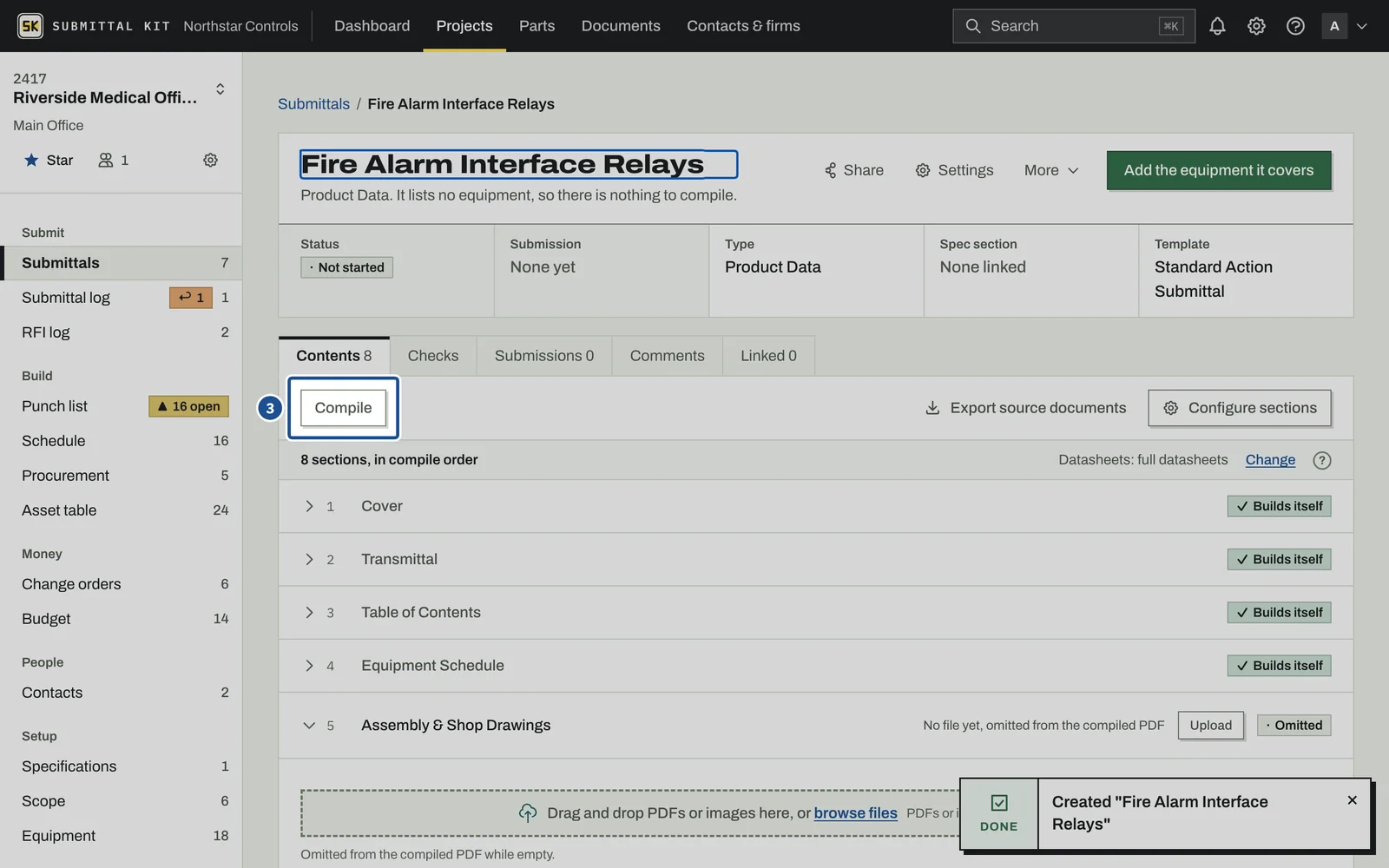This screenshot has height=868, width=1389.
Task: Open the Comments tab
Action: 668,356
